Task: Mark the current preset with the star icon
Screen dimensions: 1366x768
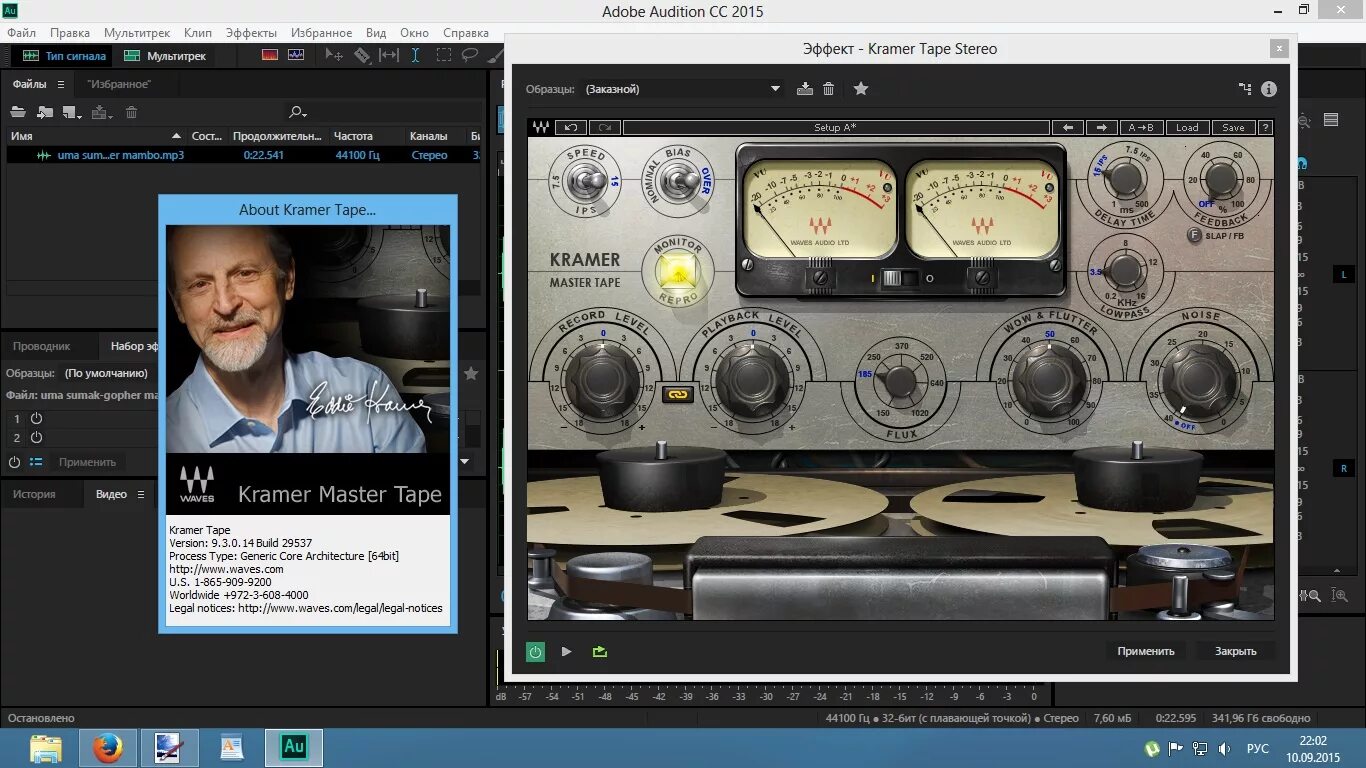Action: pos(860,89)
